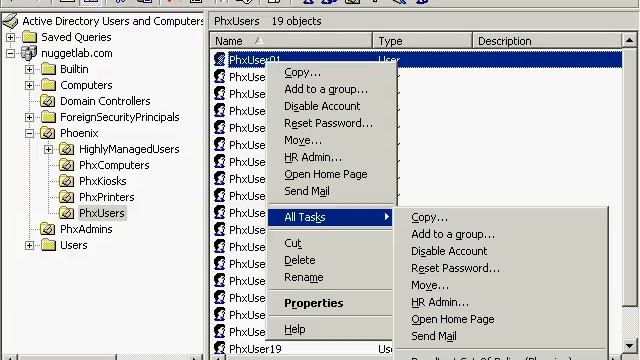Select Rename in the context menu
This screenshot has height=360, width=640.
coord(304,277)
